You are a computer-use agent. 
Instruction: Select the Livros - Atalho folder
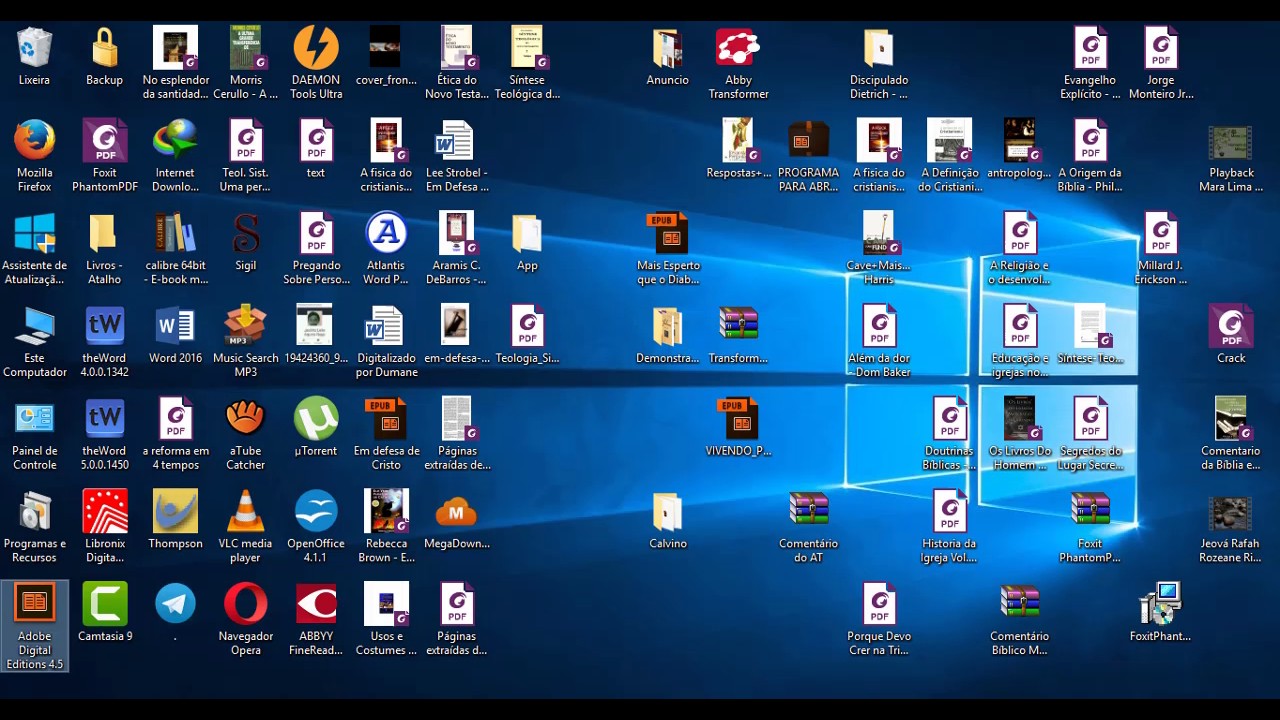(104, 234)
